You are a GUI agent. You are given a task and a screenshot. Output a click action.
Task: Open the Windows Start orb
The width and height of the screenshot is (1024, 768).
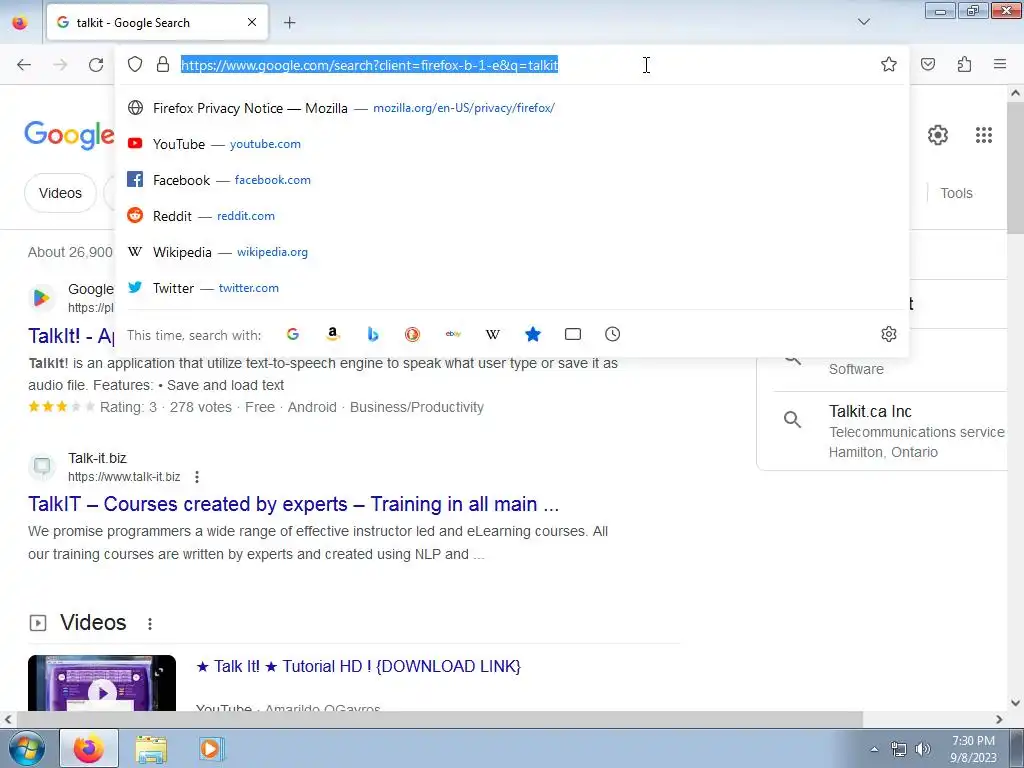pyautogui.click(x=27, y=748)
